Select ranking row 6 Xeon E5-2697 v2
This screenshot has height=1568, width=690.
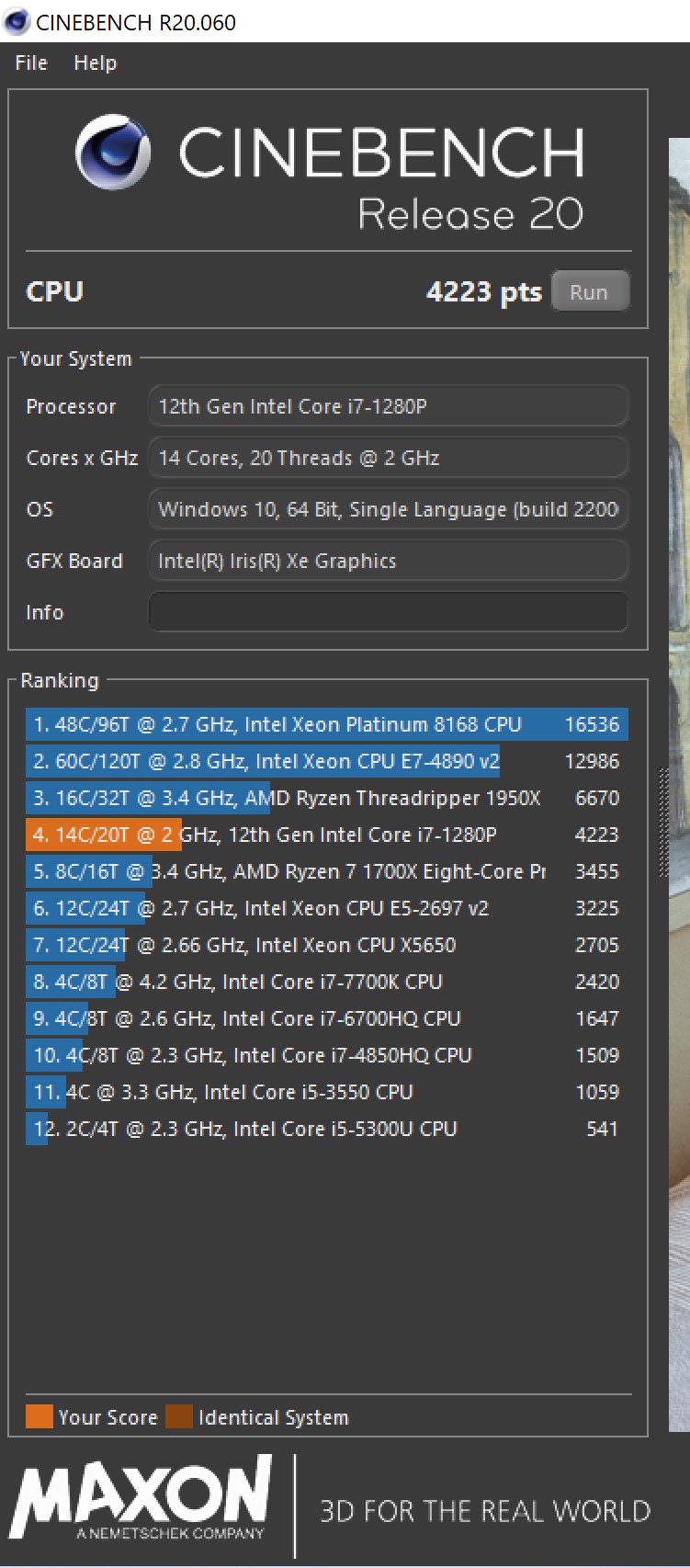(x=327, y=908)
